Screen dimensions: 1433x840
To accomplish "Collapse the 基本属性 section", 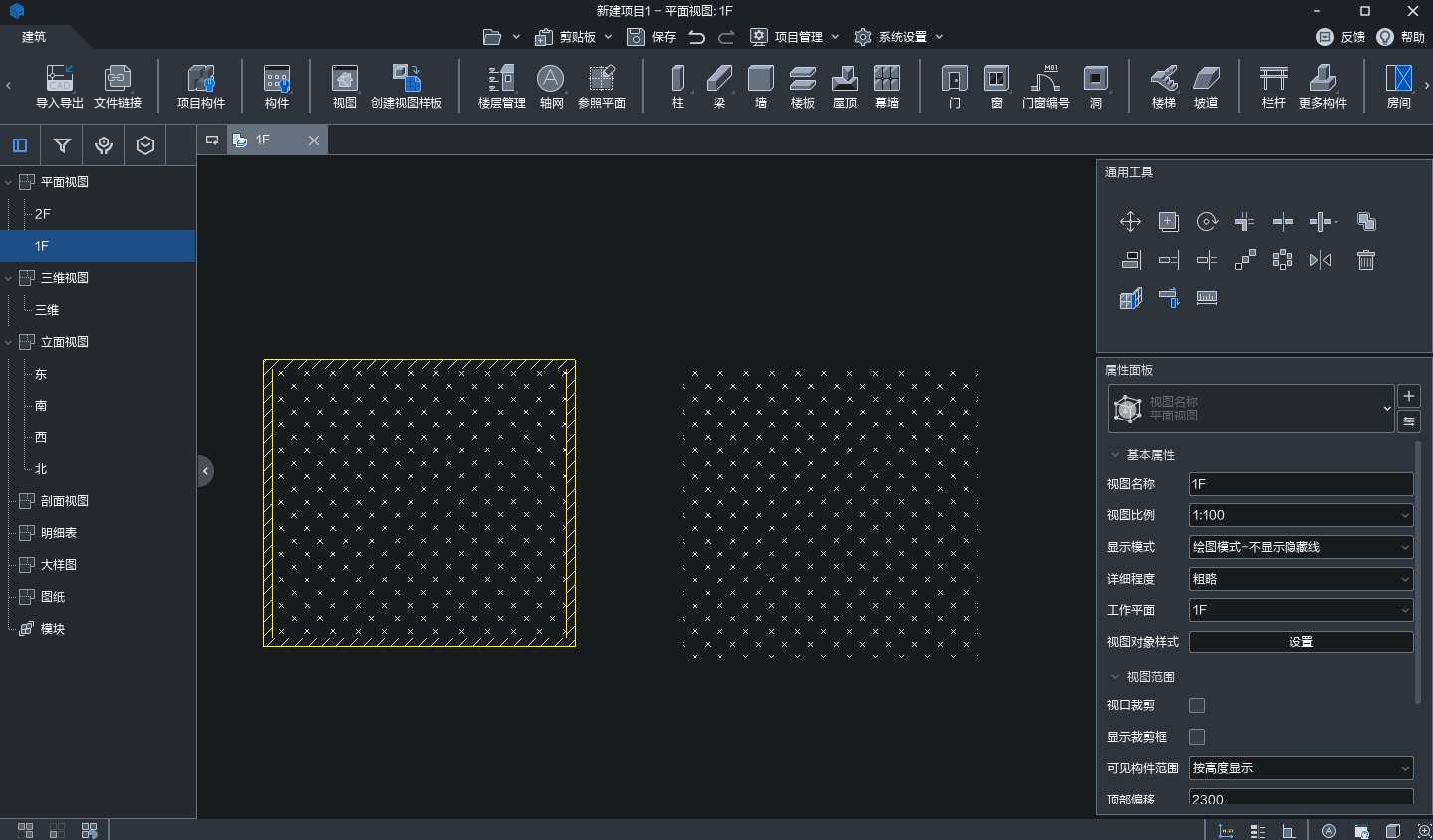I will tap(1115, 455).
